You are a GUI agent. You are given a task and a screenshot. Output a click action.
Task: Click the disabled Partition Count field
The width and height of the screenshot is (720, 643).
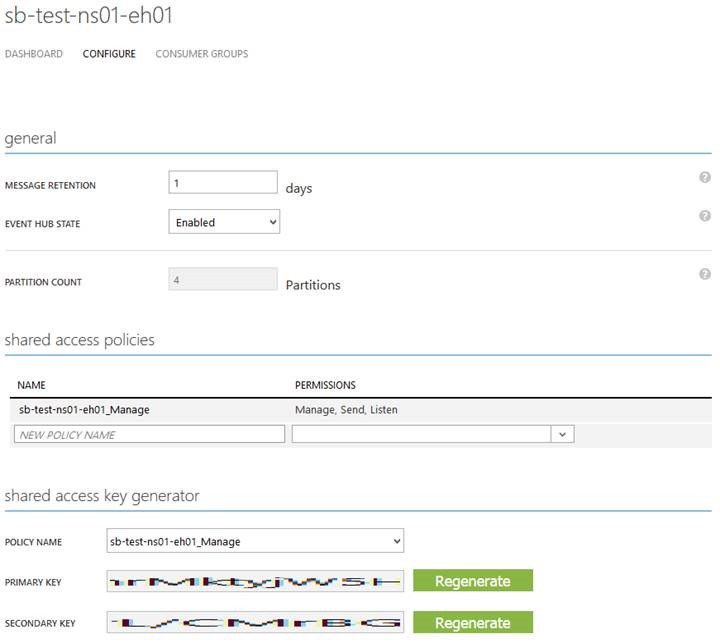[x=222, y=280]
